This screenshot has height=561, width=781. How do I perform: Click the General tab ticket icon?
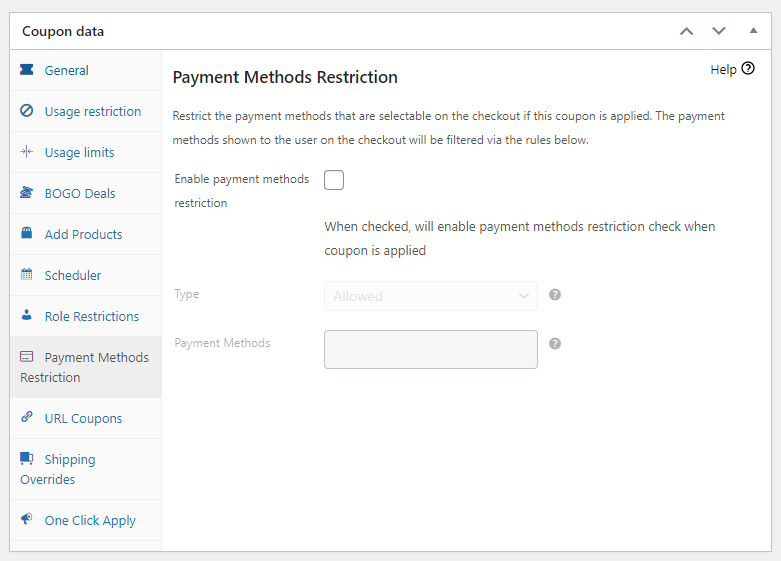[27, 70]
